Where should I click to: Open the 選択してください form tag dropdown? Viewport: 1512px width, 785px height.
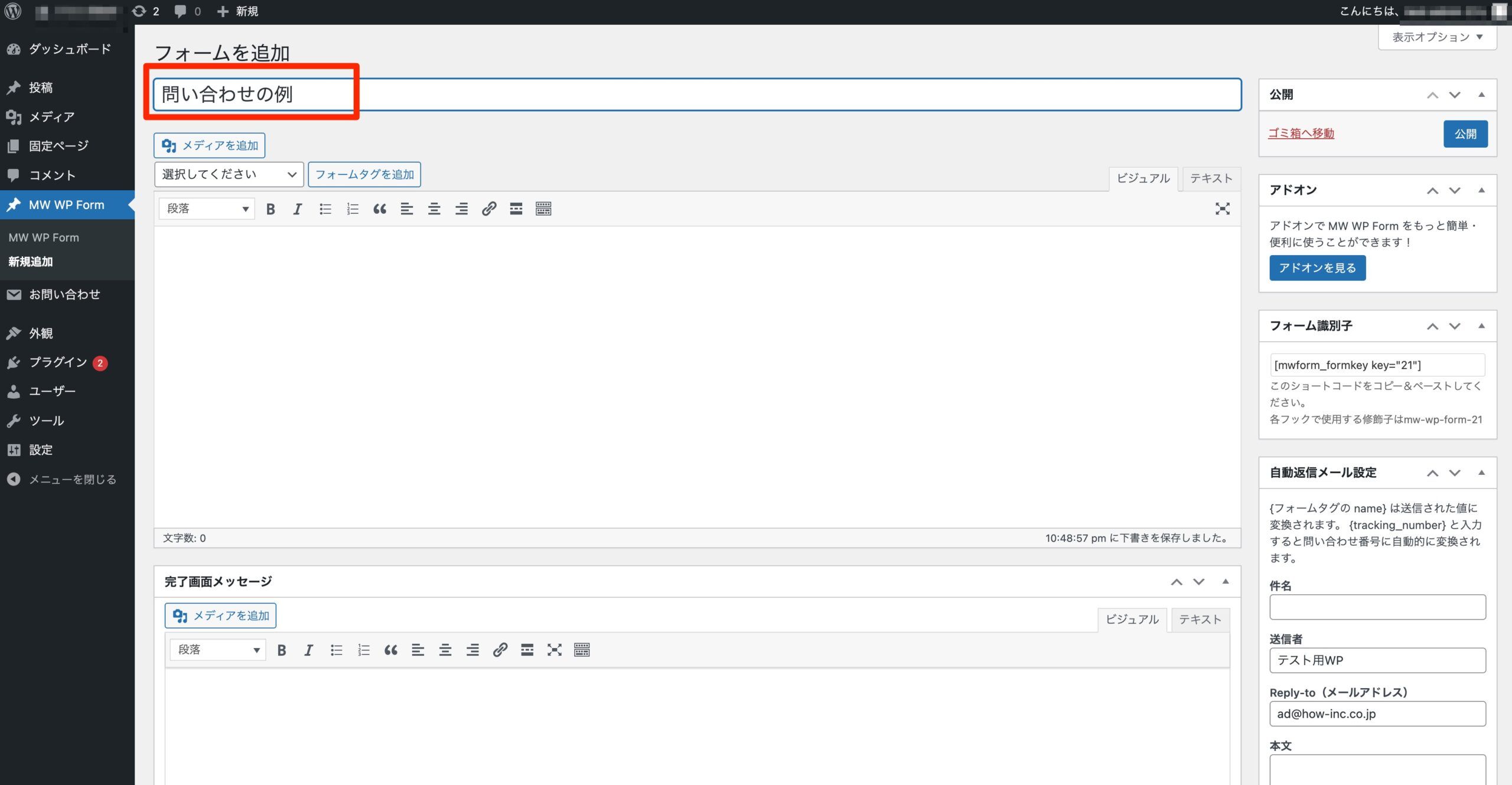[x=229, y=174]
